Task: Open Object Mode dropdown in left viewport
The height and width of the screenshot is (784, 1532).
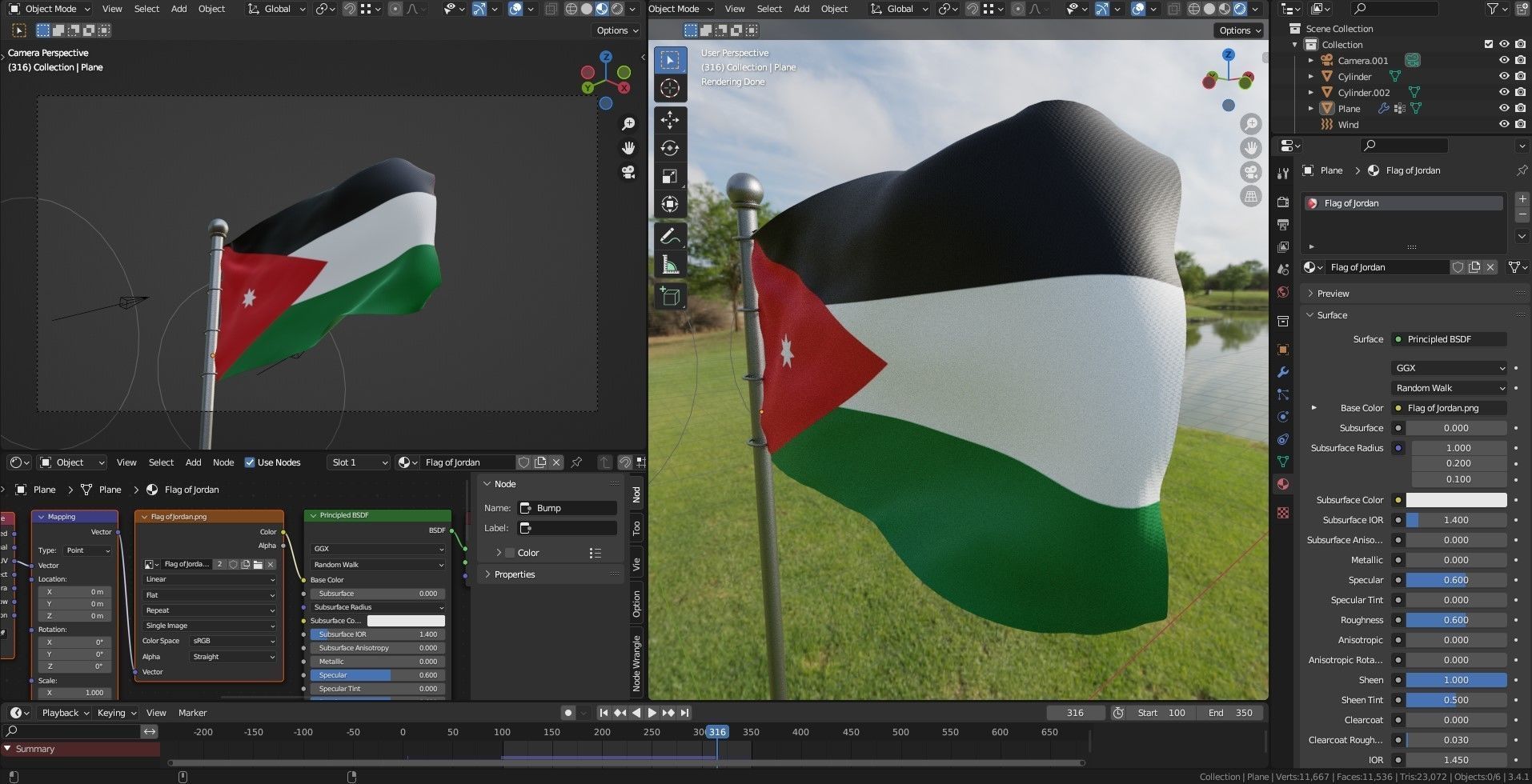Action: tap(50, 9)
